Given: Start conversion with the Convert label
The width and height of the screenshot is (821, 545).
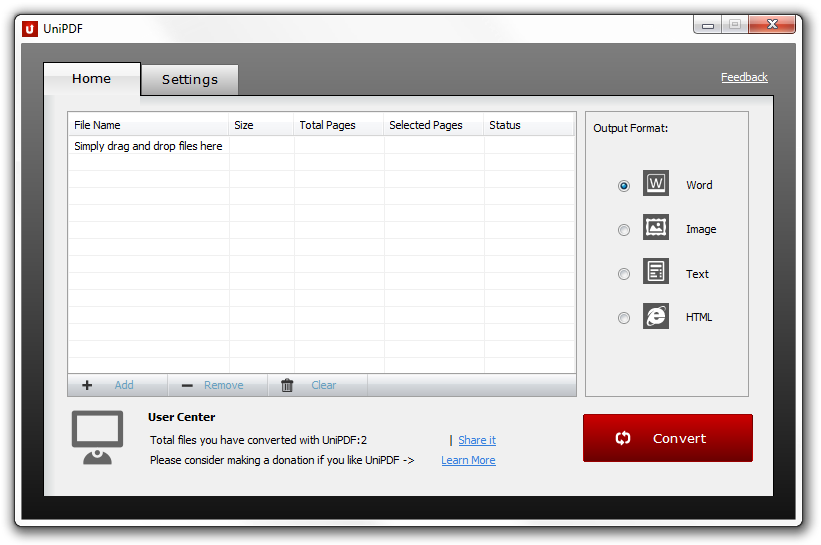Looking at the screenshot, I should coord(679,439).
